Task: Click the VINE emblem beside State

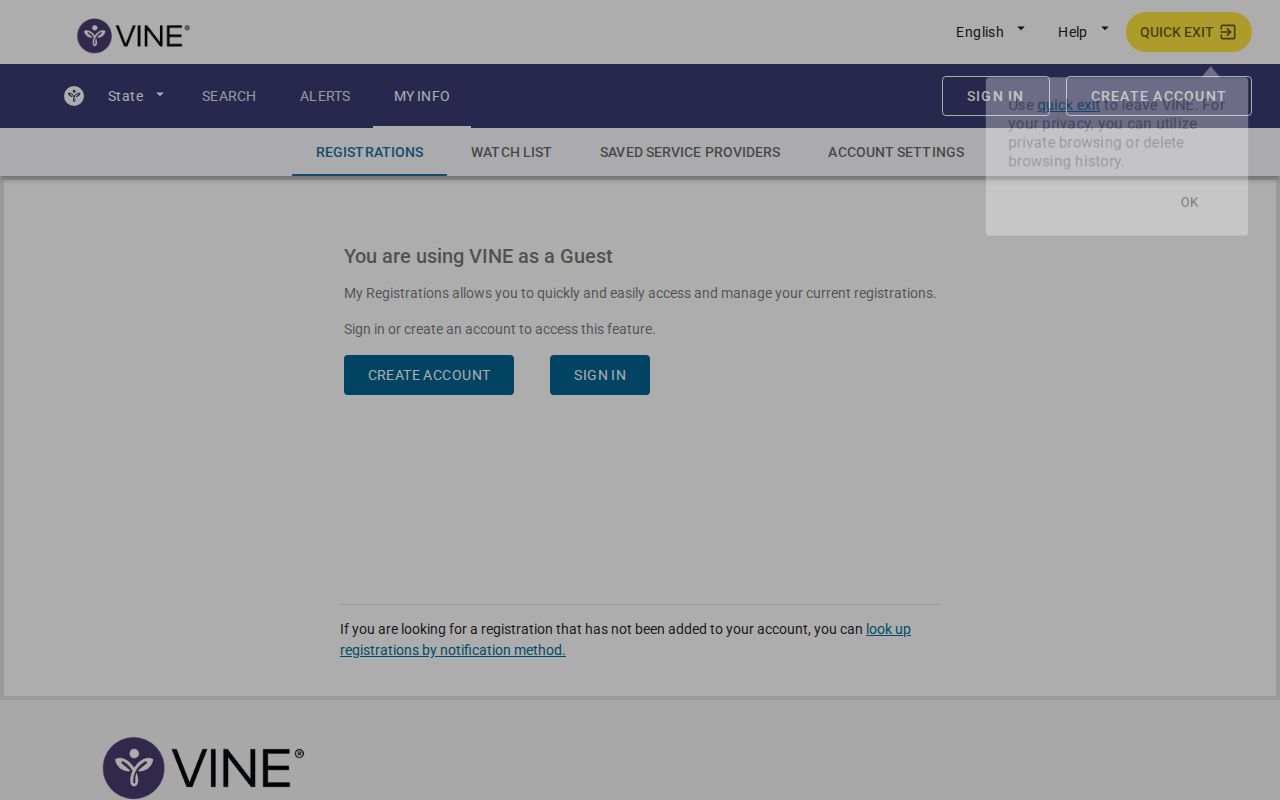Action: (x=74, y=96)
